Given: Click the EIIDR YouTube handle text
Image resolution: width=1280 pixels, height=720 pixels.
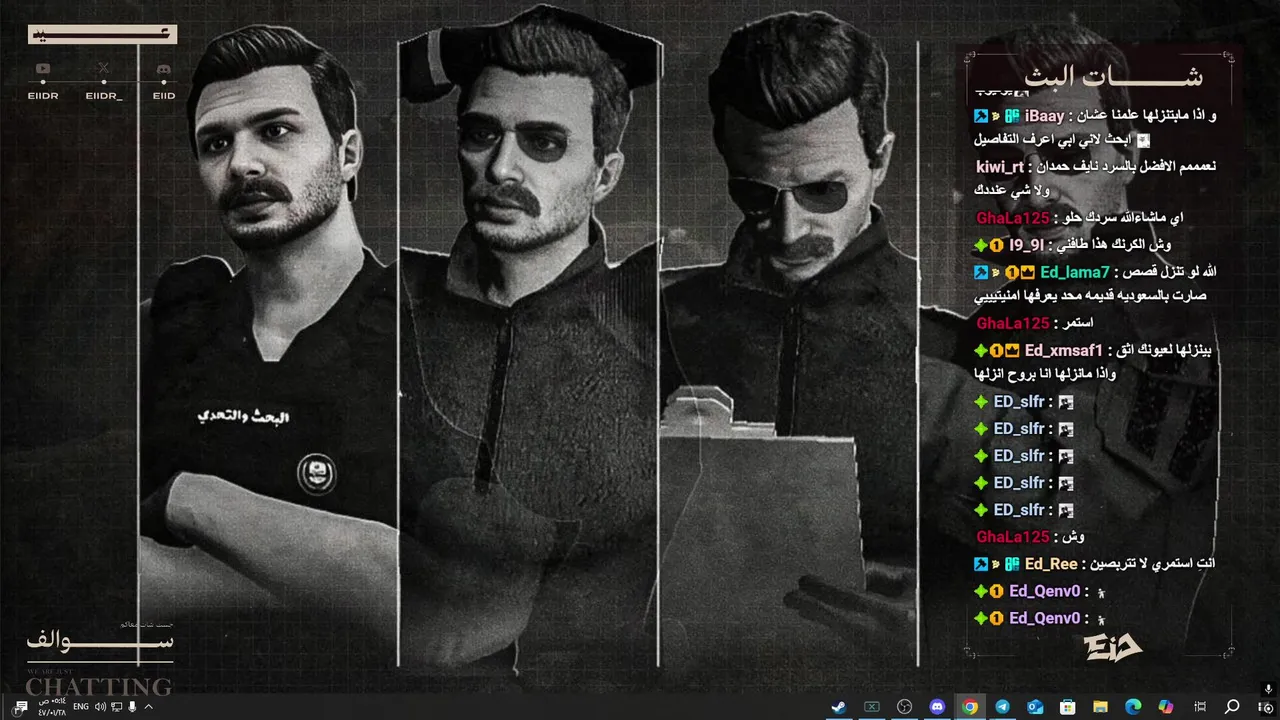Looking at the screenshot, I should [x=42, y=96].
